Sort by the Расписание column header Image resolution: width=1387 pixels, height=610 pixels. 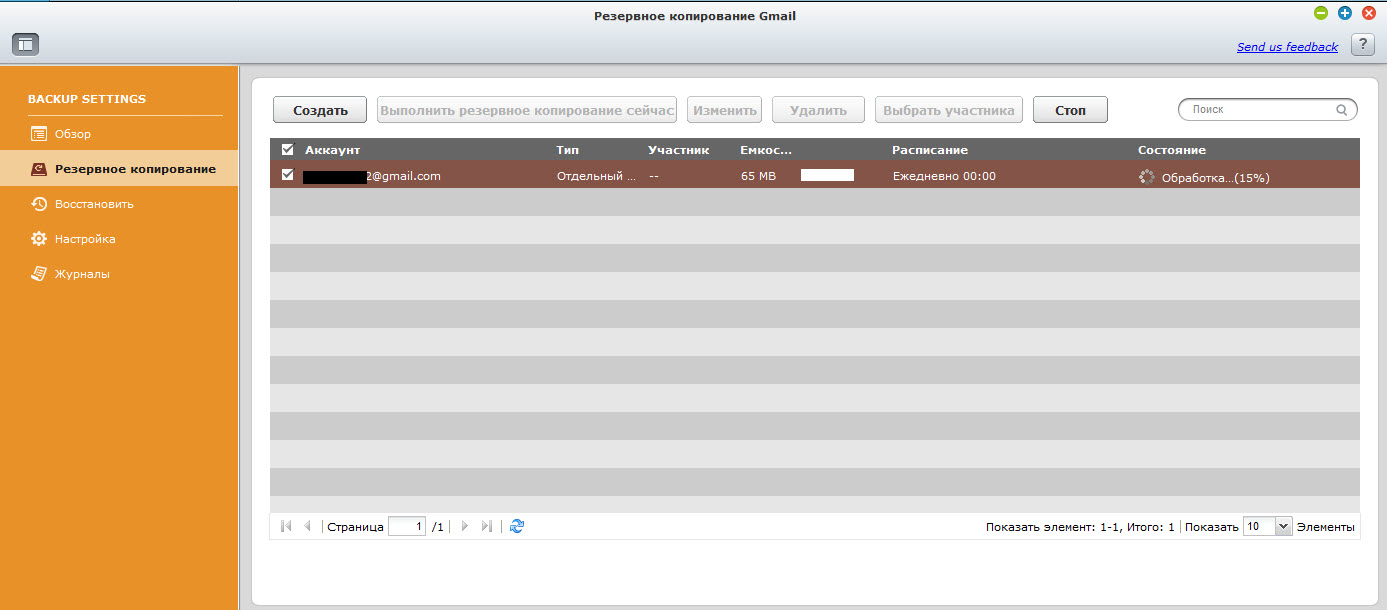click(x=930, y=150)
